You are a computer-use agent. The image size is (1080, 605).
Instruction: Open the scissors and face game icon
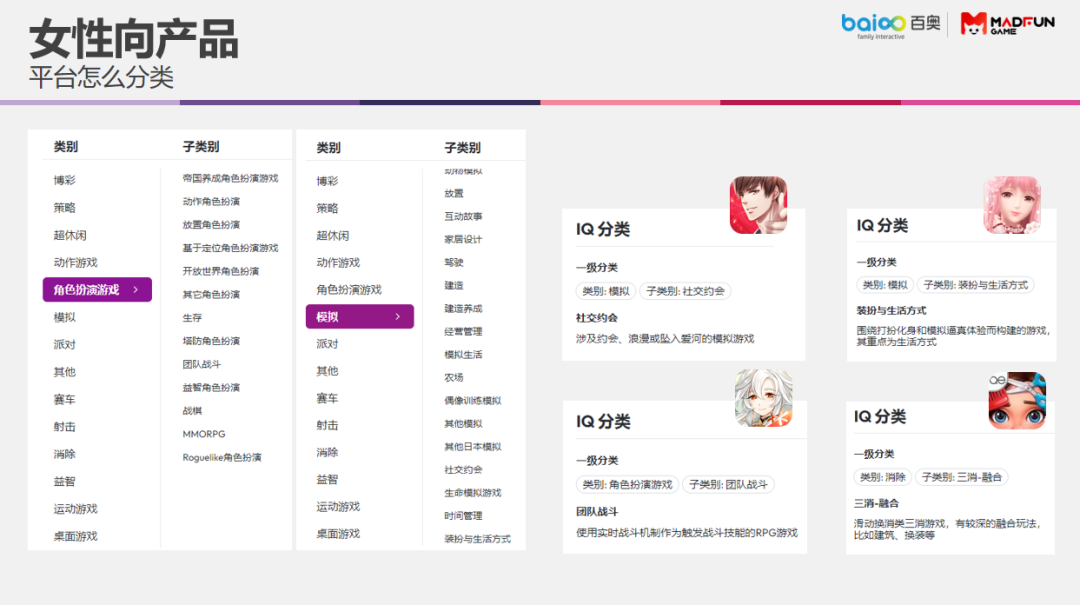click(x=1017, y=400)
